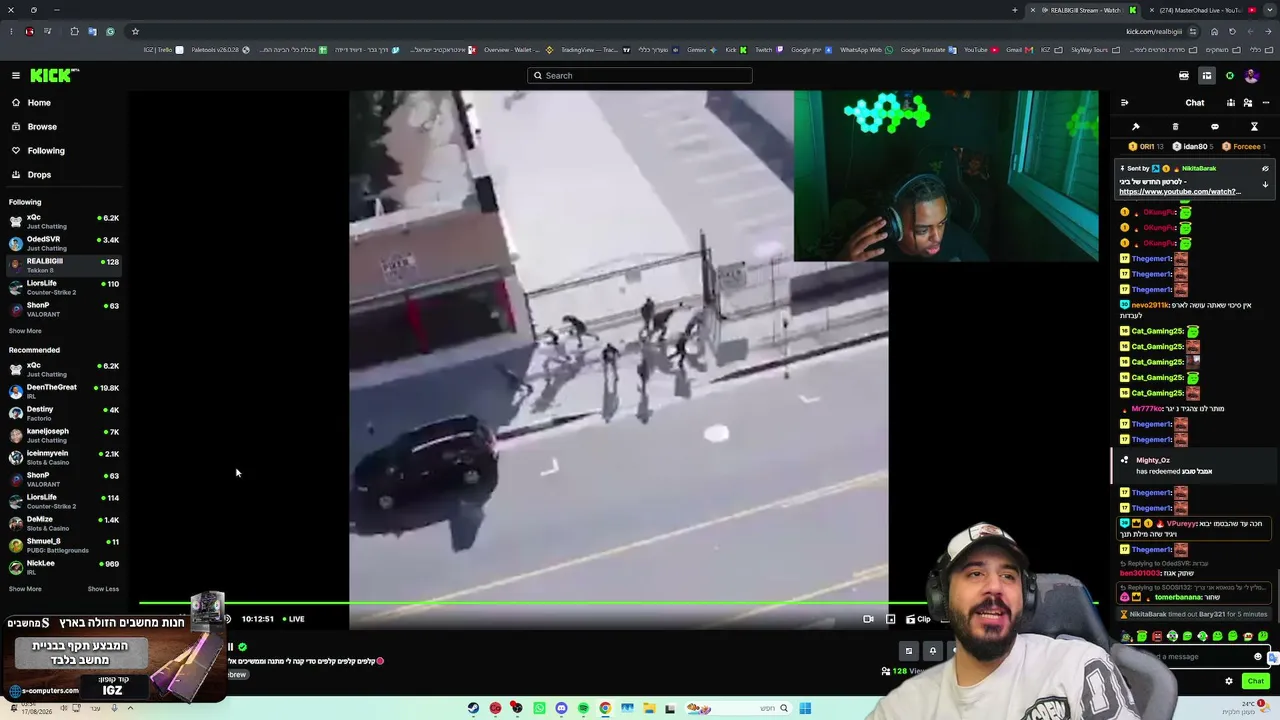
Task: Focus the Kick search field
Action: (x=640, y=75)
